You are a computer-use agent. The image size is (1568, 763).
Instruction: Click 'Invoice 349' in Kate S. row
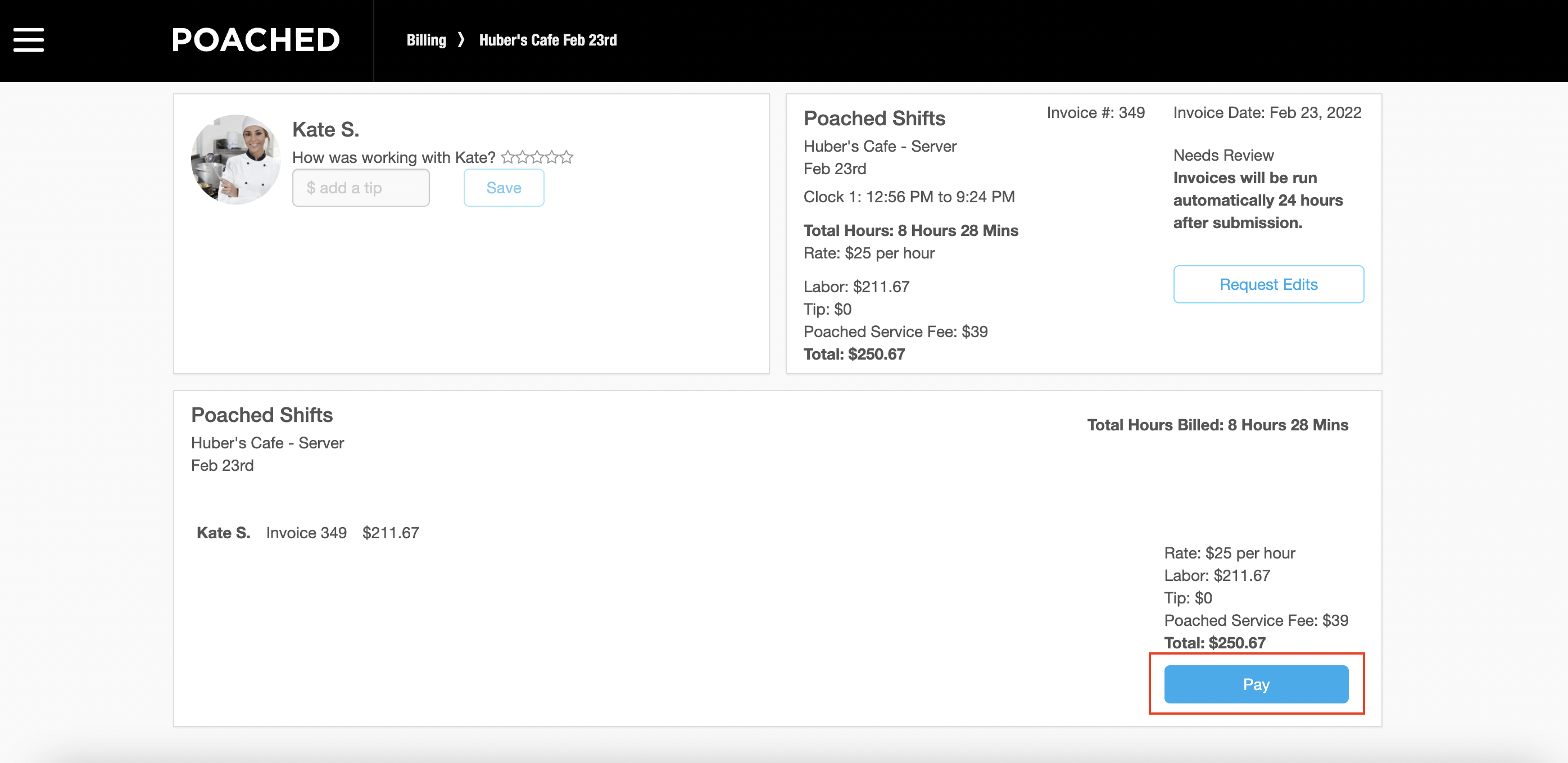[306, 533]
